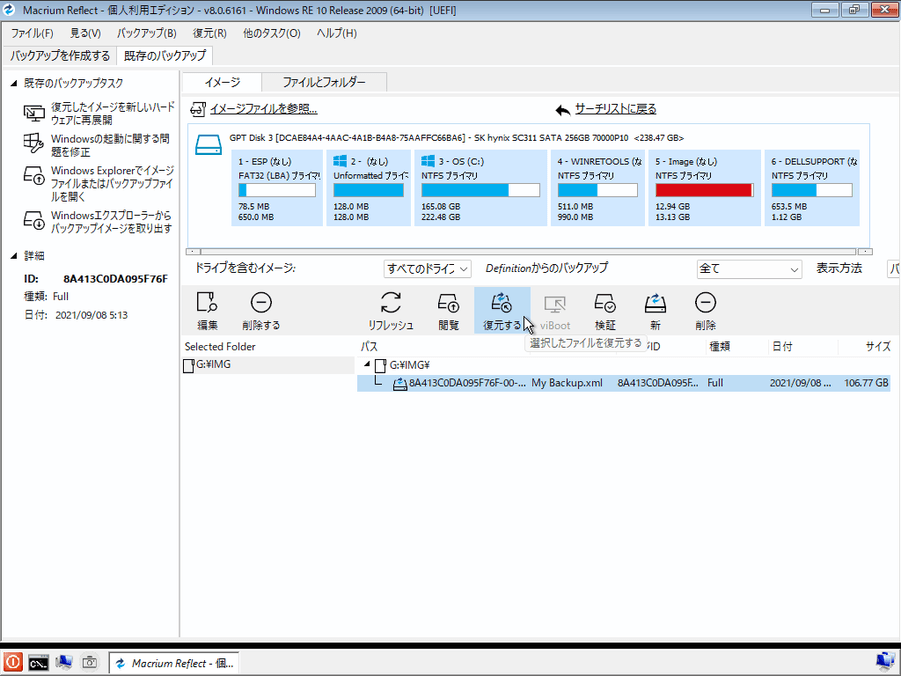Click the disk panel horizontal scrollbar

529,251
